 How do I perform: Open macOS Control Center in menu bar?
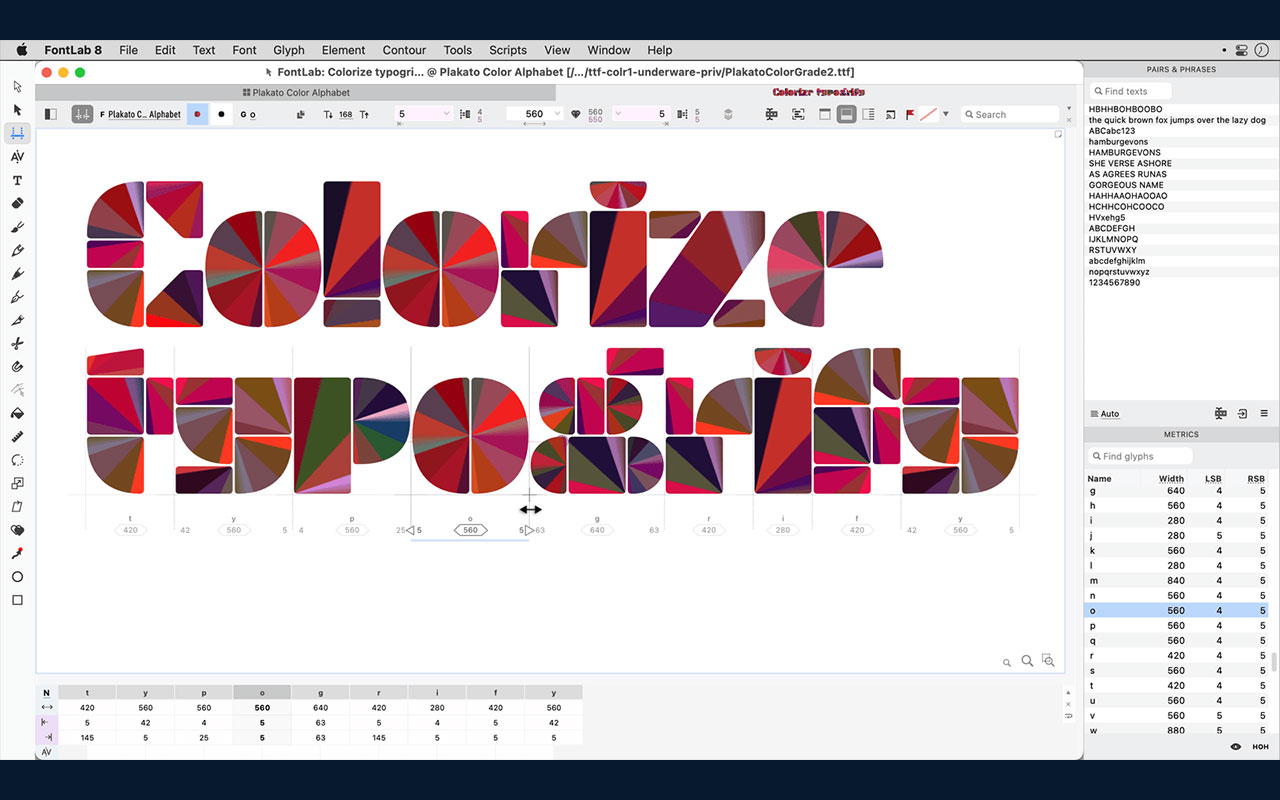(1241, 50)
